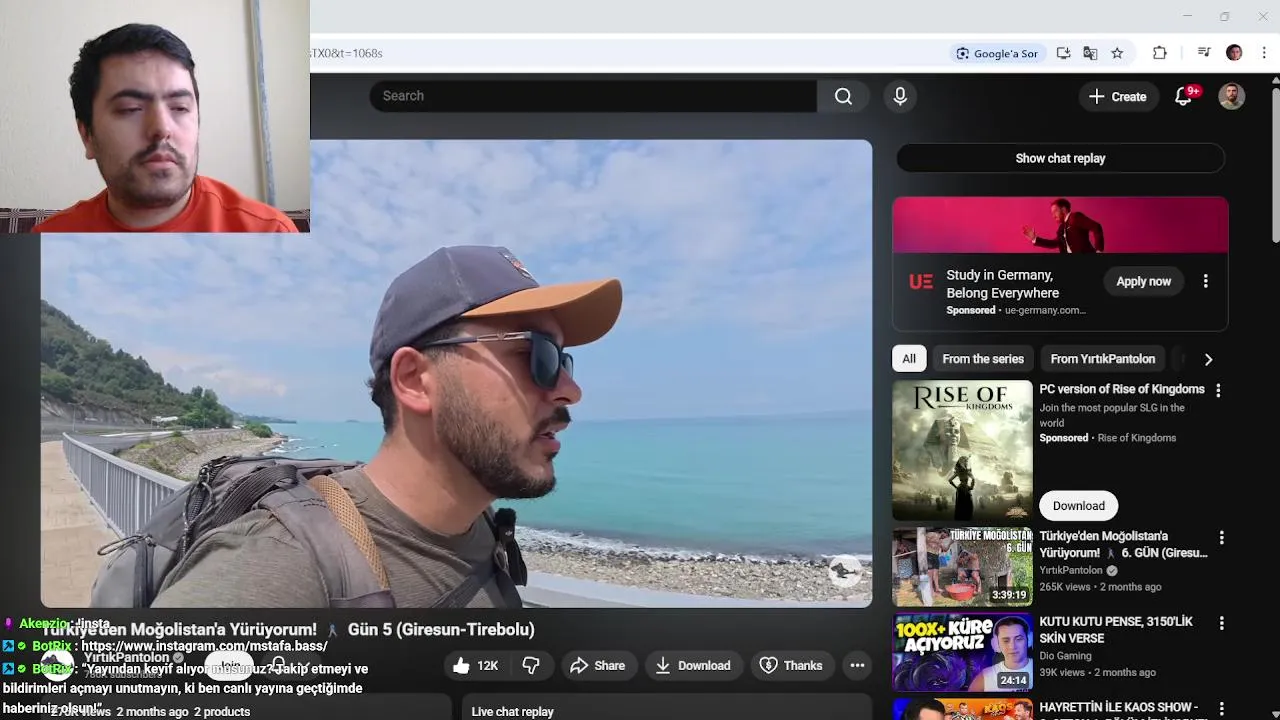Image resolution: width=1280 pixels, height=720 pixels.
Task: Click Apply now on the Germany ad
Action: tap(1143, 281)
